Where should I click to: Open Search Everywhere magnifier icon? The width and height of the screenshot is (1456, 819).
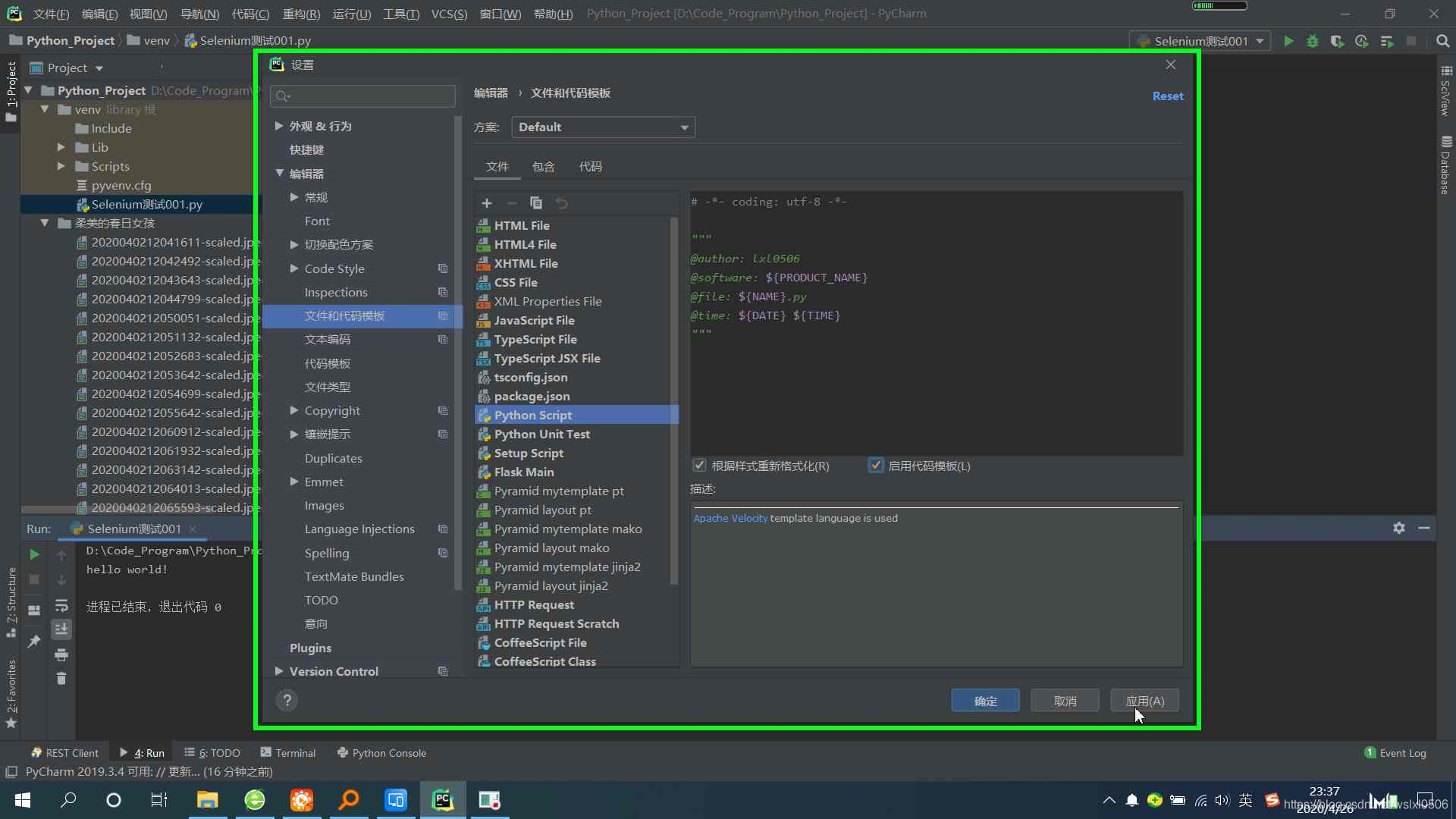coord(1442,41)
